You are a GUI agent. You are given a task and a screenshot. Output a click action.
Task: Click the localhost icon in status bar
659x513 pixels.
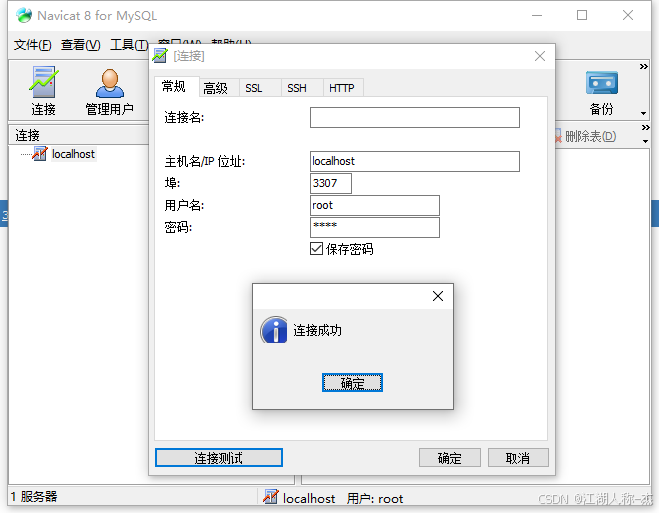[270, 497]
